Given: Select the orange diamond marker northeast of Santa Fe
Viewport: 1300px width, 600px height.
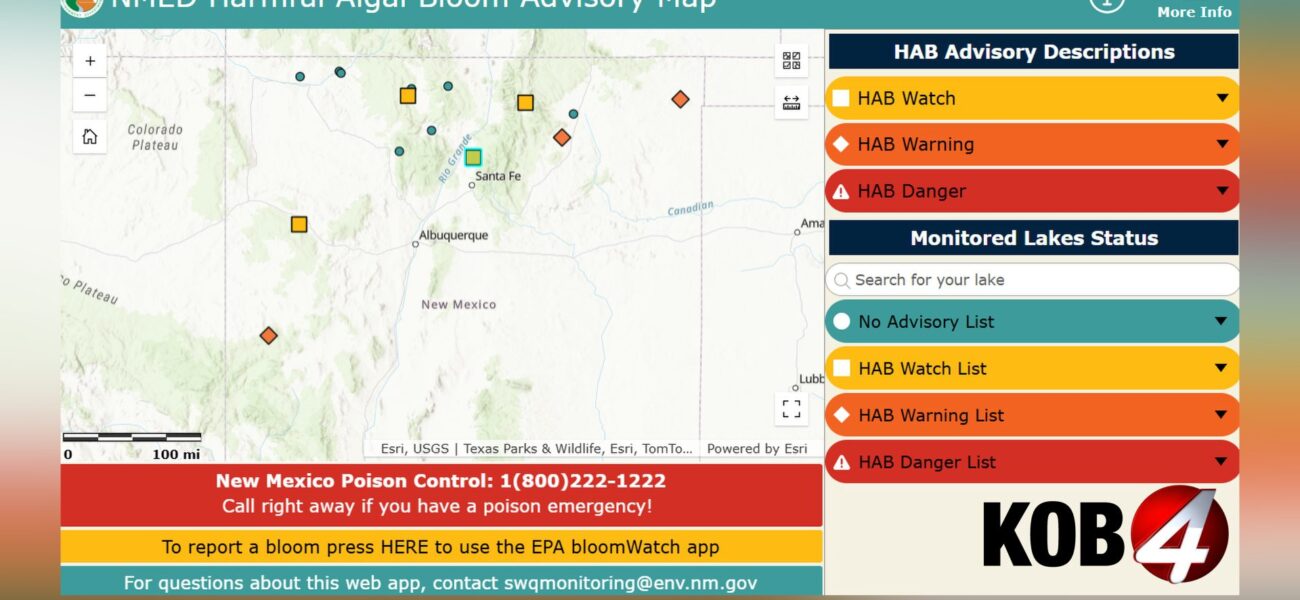Looking at the screenshot, I should tap(562, 137).
